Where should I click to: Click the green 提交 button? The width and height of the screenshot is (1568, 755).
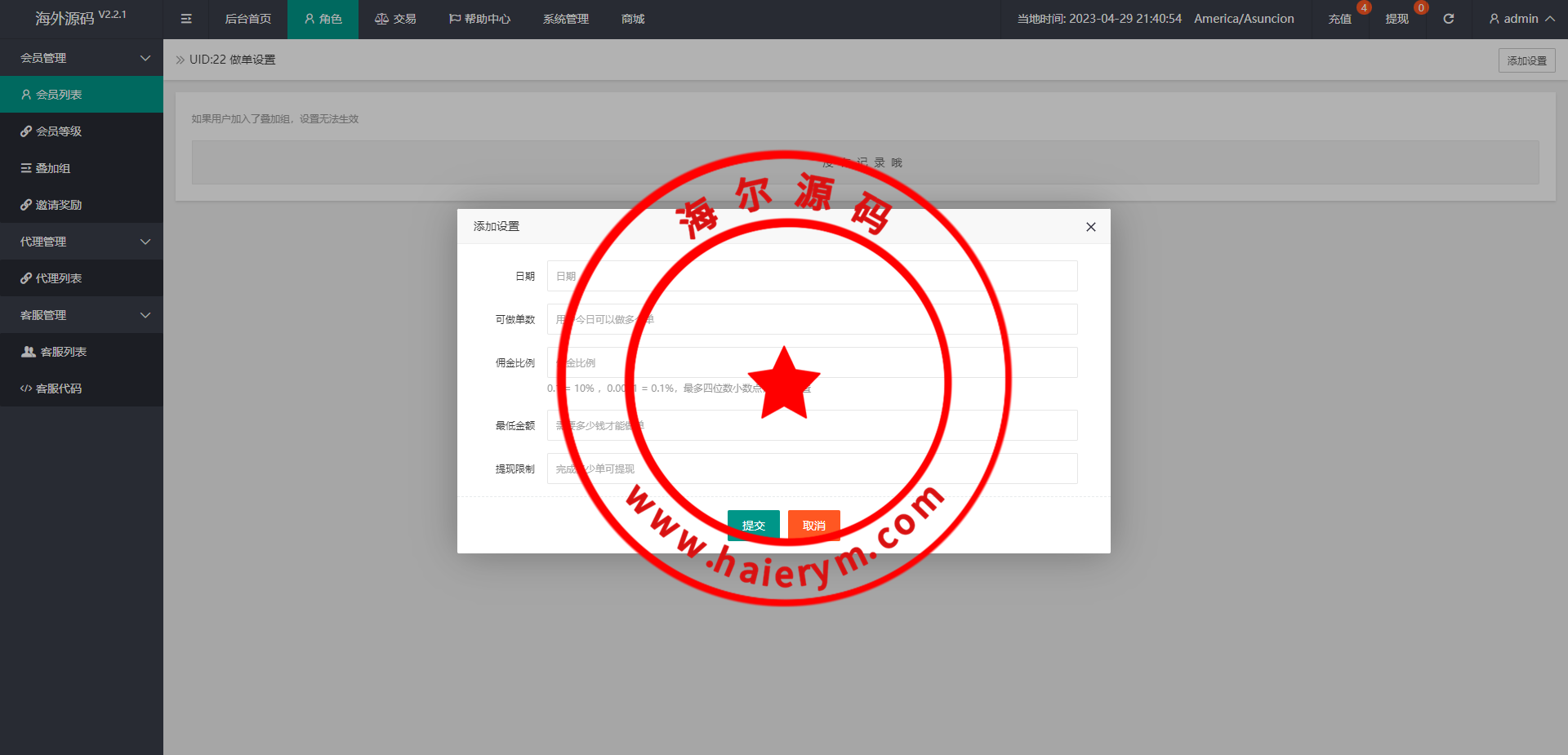click(x=753, y=525)
